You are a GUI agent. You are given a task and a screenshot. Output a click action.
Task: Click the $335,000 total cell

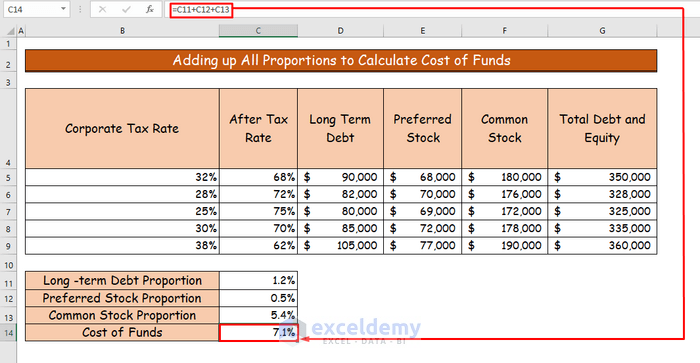point(602,229)
